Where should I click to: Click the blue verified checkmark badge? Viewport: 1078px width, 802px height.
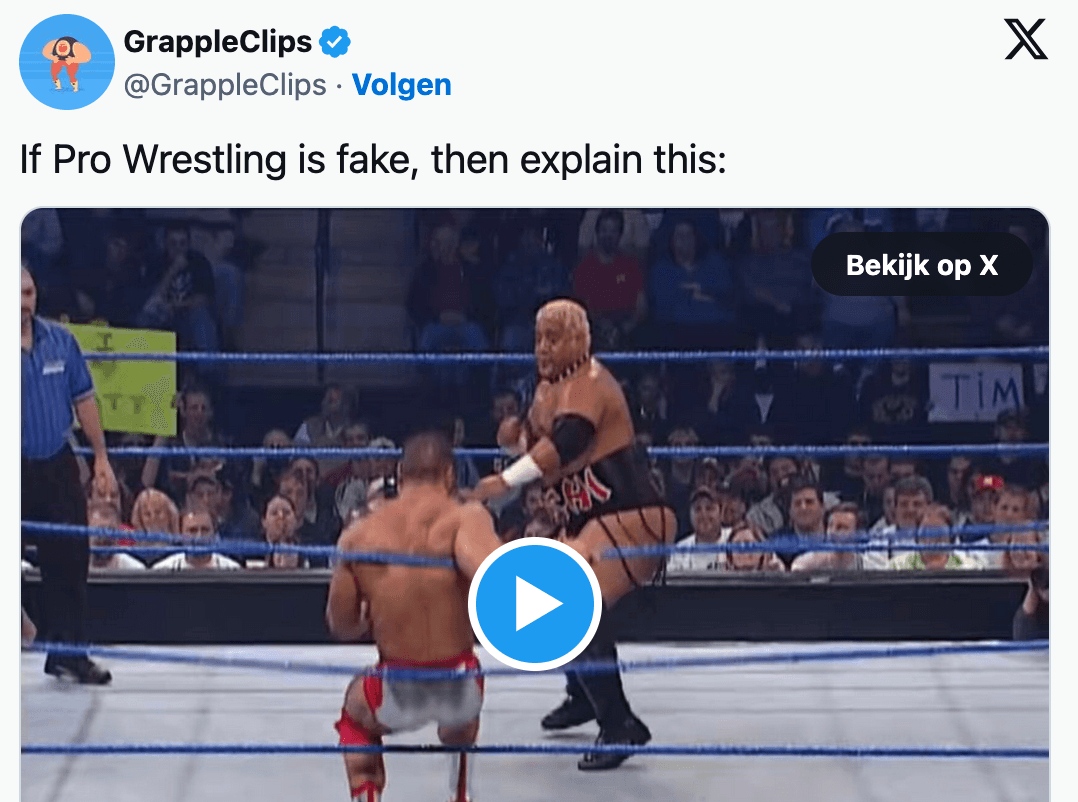click(335, 42)
